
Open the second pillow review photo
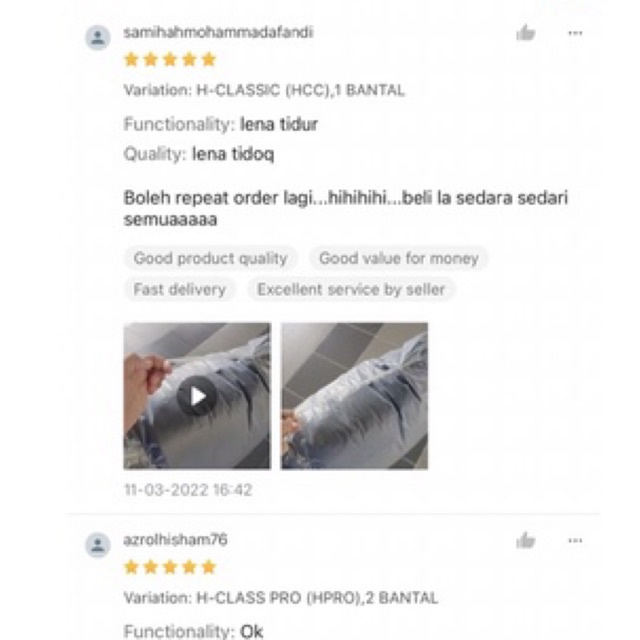(354, 396)
